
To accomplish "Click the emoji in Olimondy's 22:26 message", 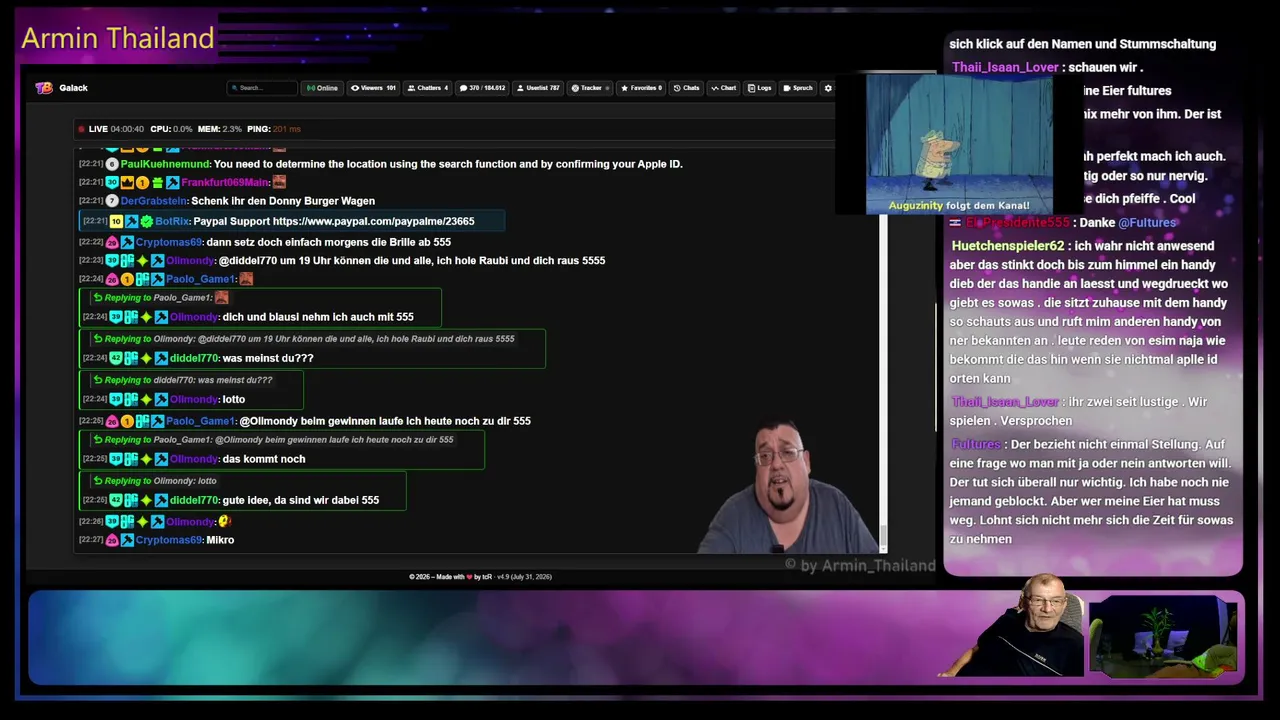I will pos(225,521).
